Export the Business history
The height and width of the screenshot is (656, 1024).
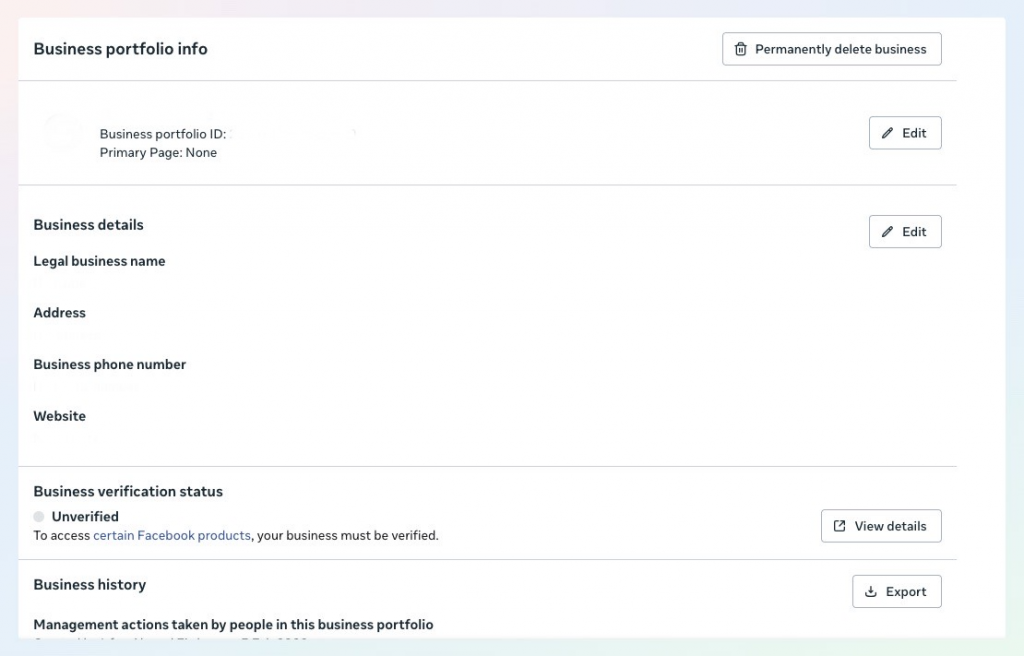click(897, 592)
